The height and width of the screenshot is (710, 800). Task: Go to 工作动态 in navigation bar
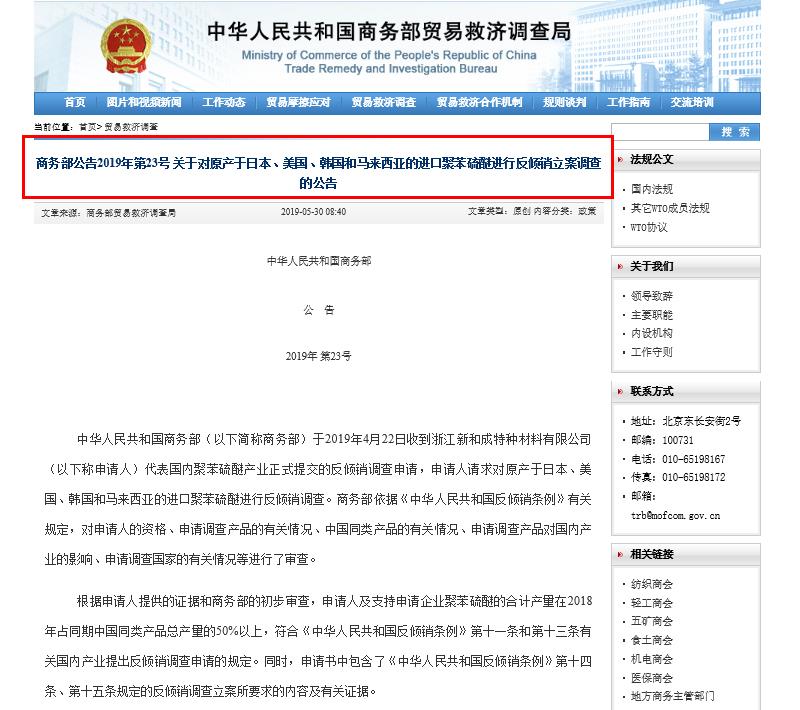point(224,103)
